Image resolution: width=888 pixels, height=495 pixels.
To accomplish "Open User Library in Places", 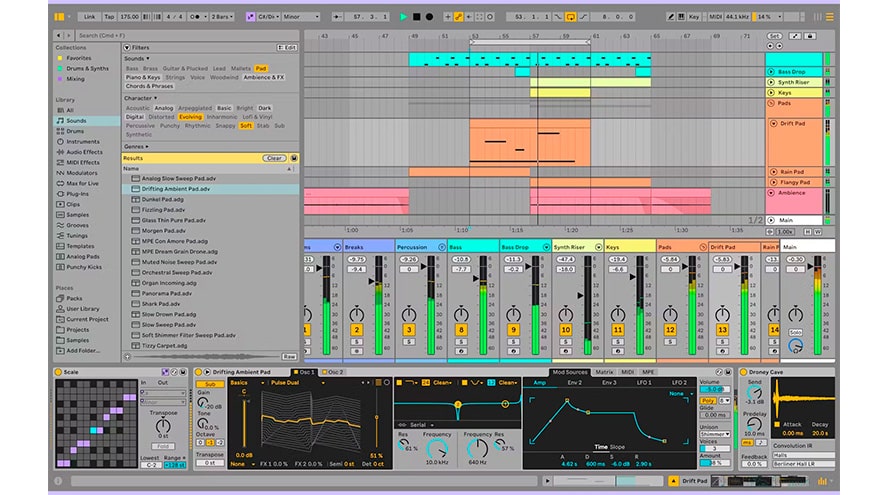I will coord(83,309).
